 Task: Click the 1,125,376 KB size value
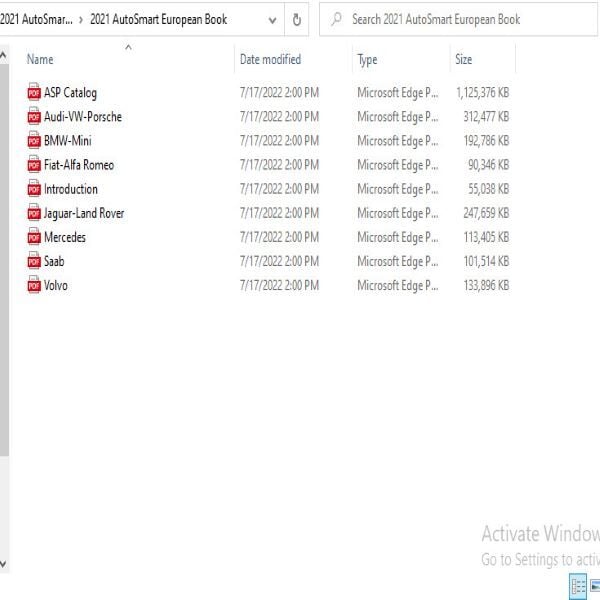(x=483, y=92)
